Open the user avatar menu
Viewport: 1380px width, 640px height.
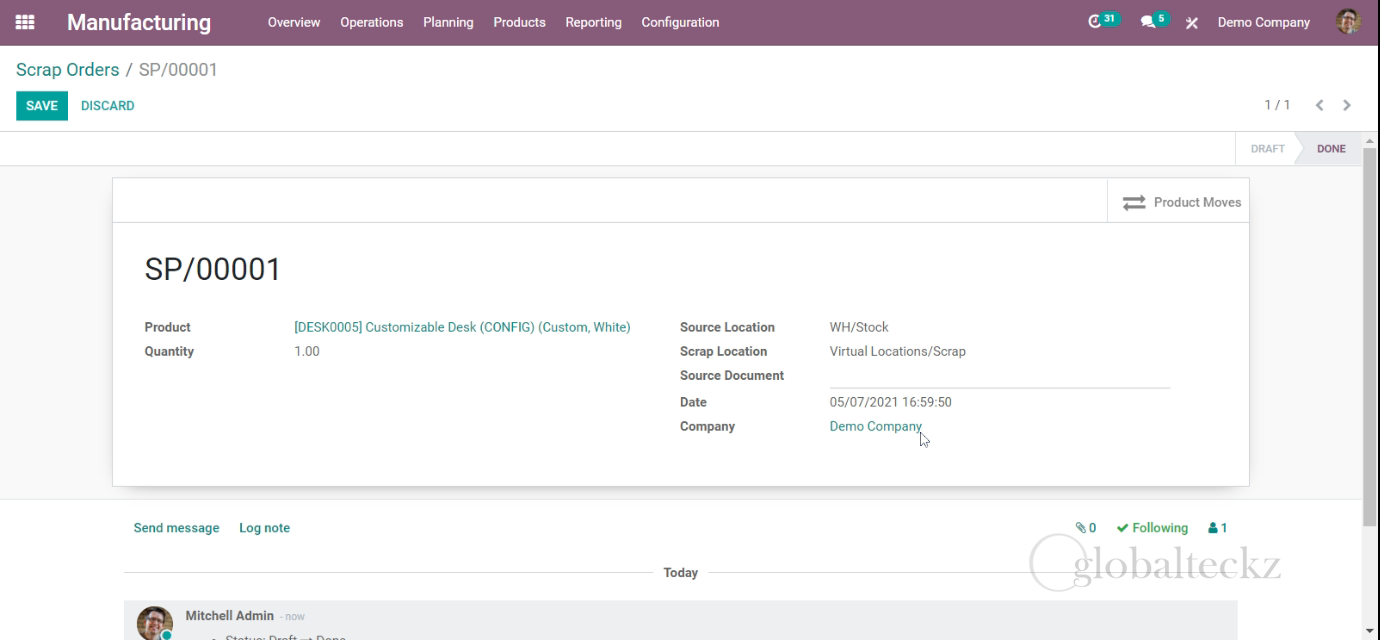tap(1348, 22)
